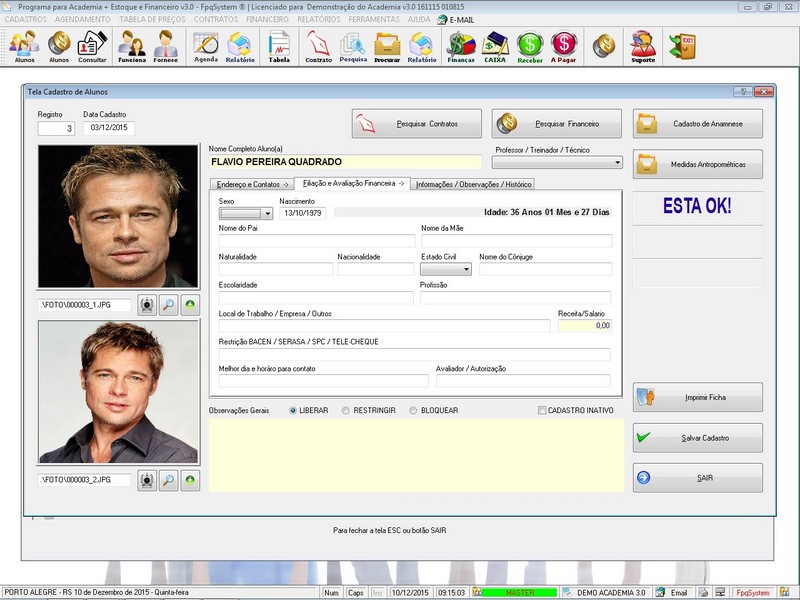Screen dimensions: 800x600
Task: Click magnifier icon for FOTO\000003_2.JPG
Action: 168,480
